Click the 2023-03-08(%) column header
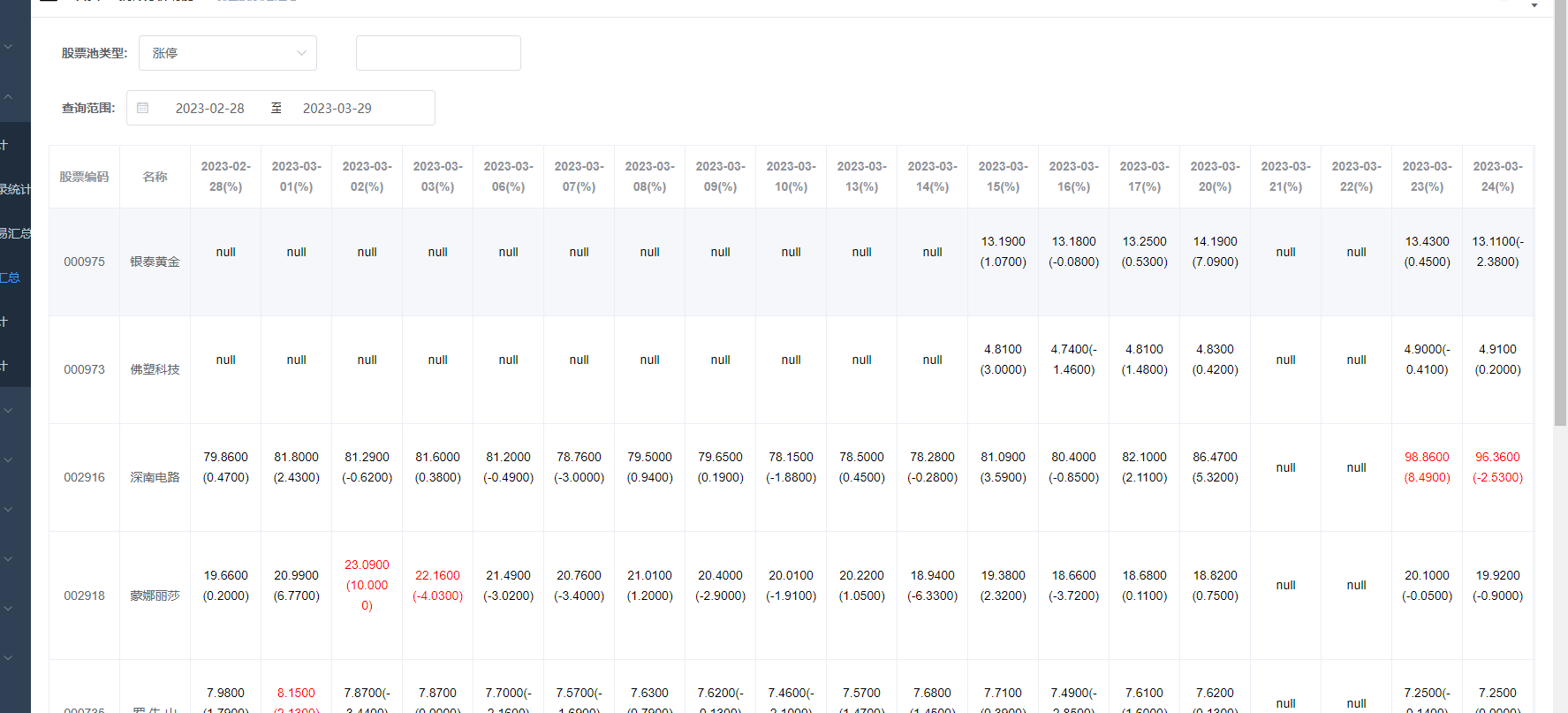 [x=649, y=177]
